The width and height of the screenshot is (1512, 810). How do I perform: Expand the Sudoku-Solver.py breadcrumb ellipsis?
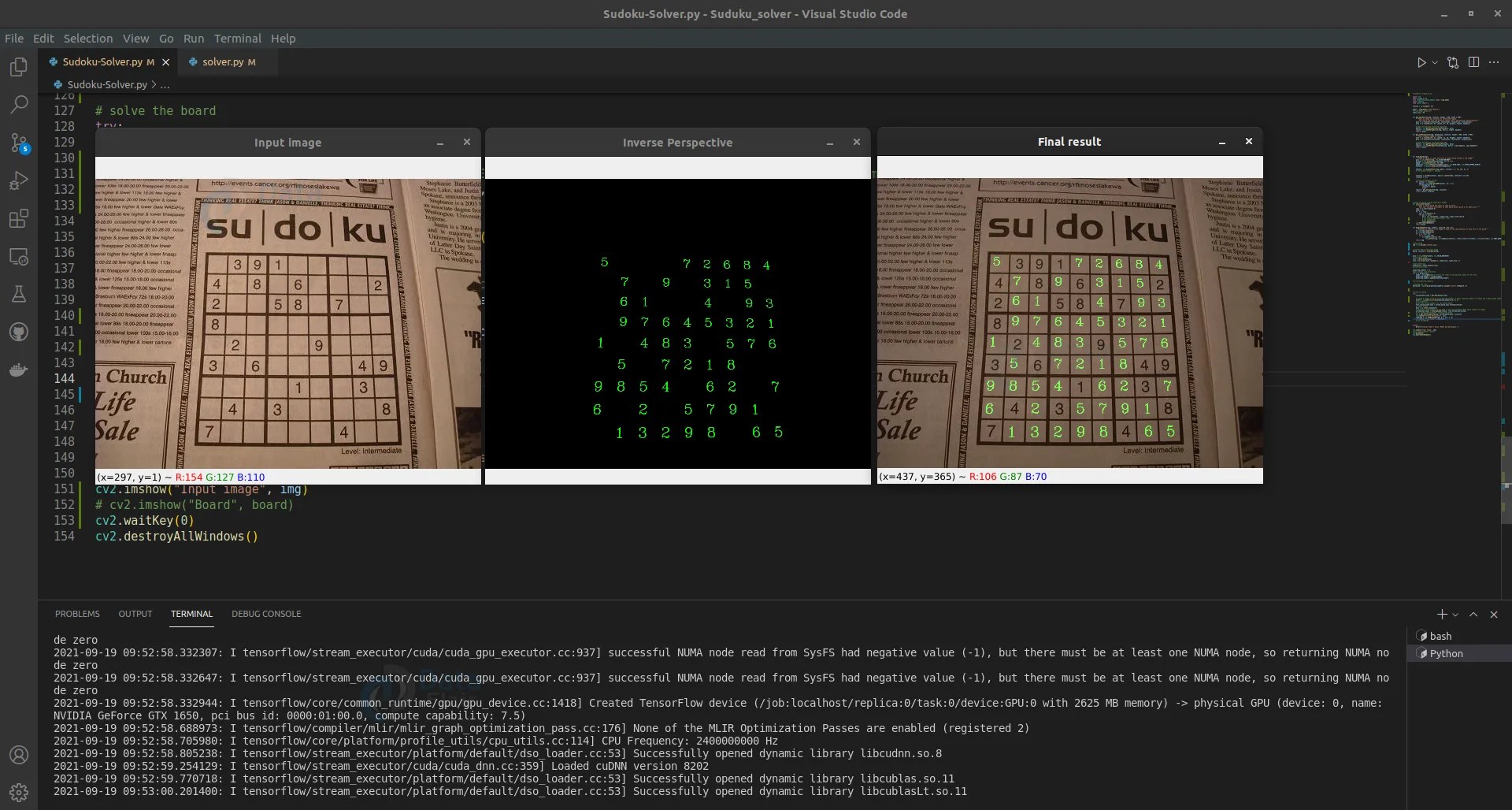coord(165,84)
